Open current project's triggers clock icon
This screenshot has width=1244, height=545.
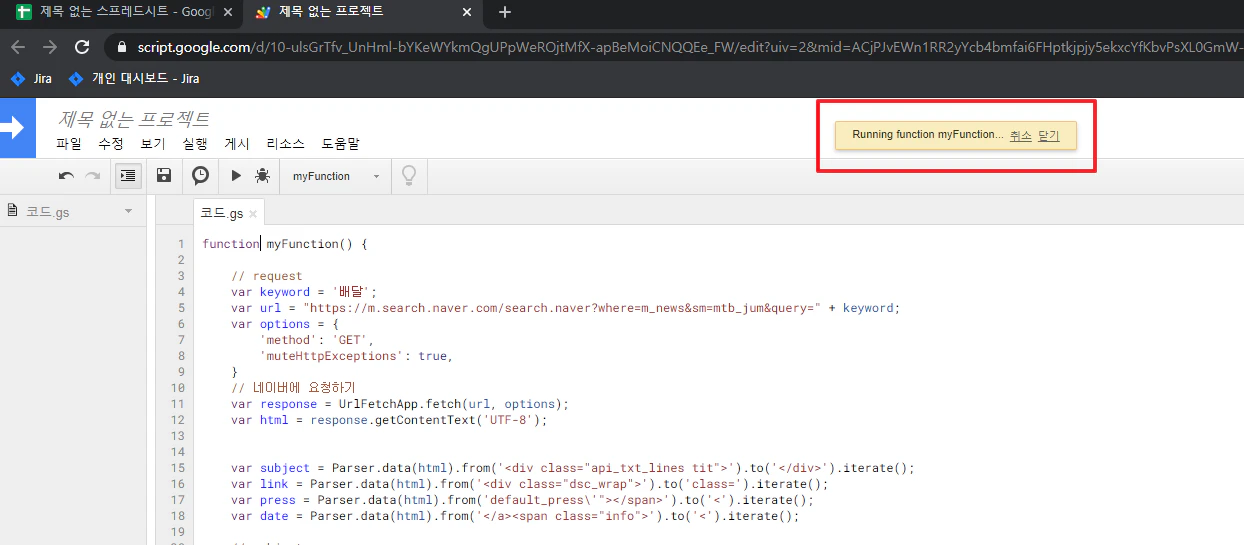(x=200, y=176)
